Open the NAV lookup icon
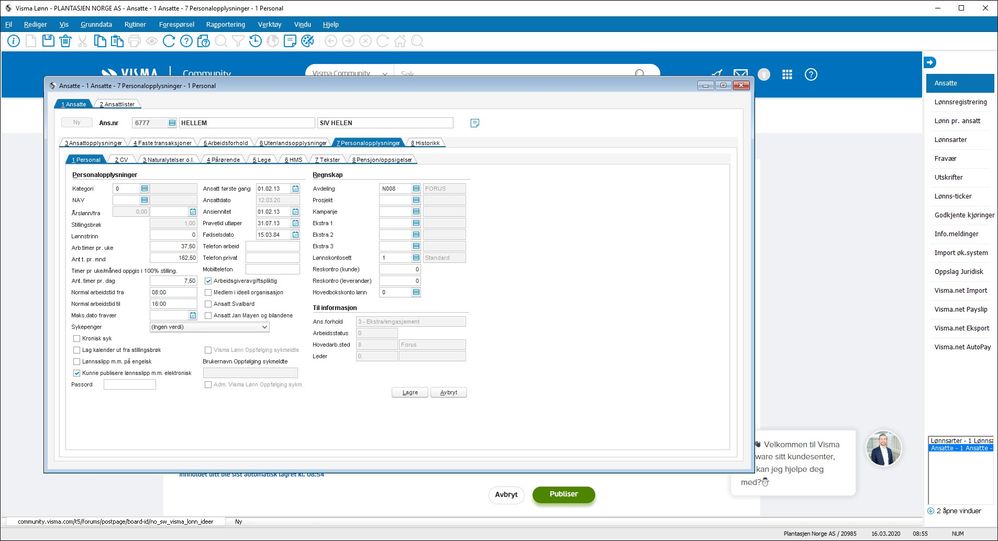This screenshot has height=541, width=998. [x=144, y=200]
